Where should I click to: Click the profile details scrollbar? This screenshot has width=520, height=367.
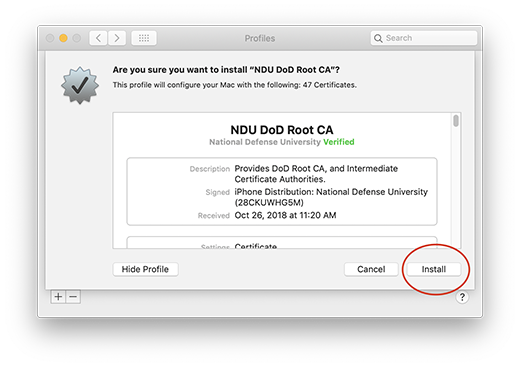point(456,121)
